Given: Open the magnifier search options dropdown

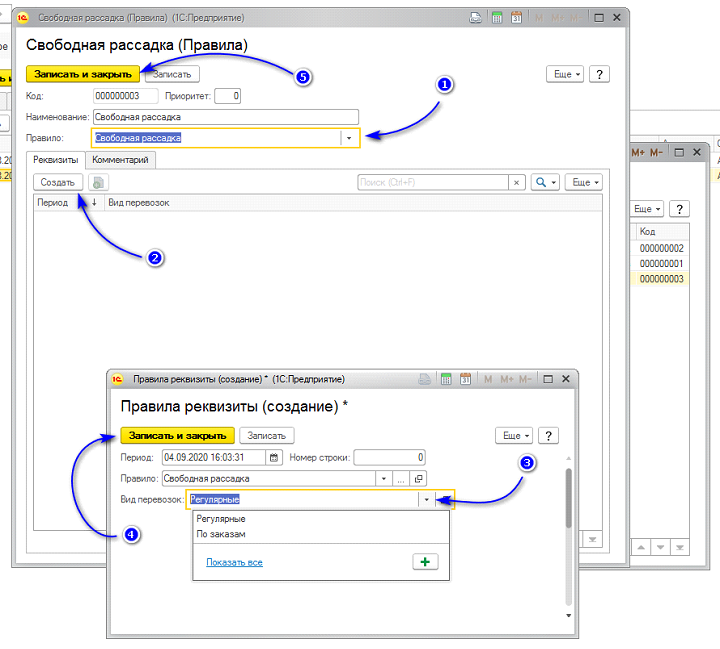Looking at the screenshot, I should click(x=545, y=183).
